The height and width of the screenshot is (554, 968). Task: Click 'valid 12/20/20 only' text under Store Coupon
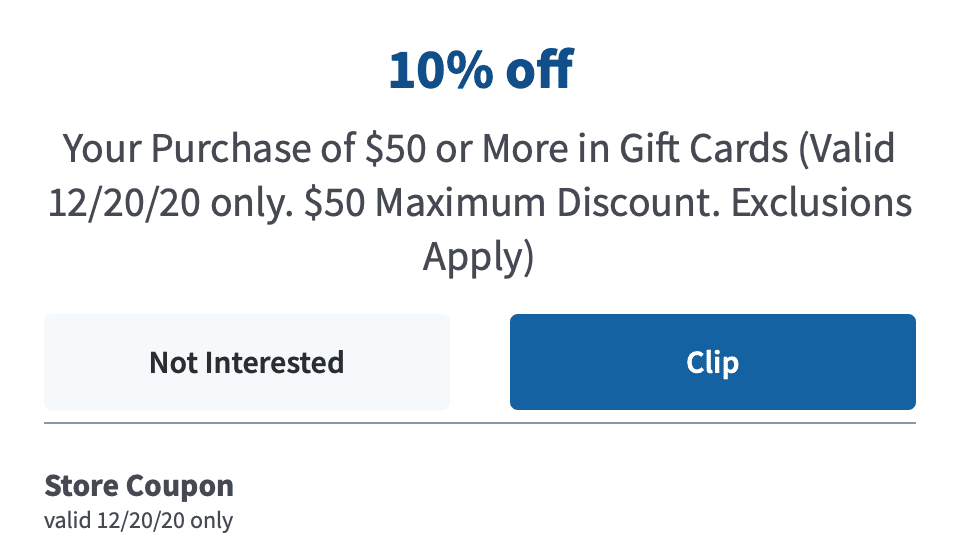pyautogui.click(x=139, y=520)
